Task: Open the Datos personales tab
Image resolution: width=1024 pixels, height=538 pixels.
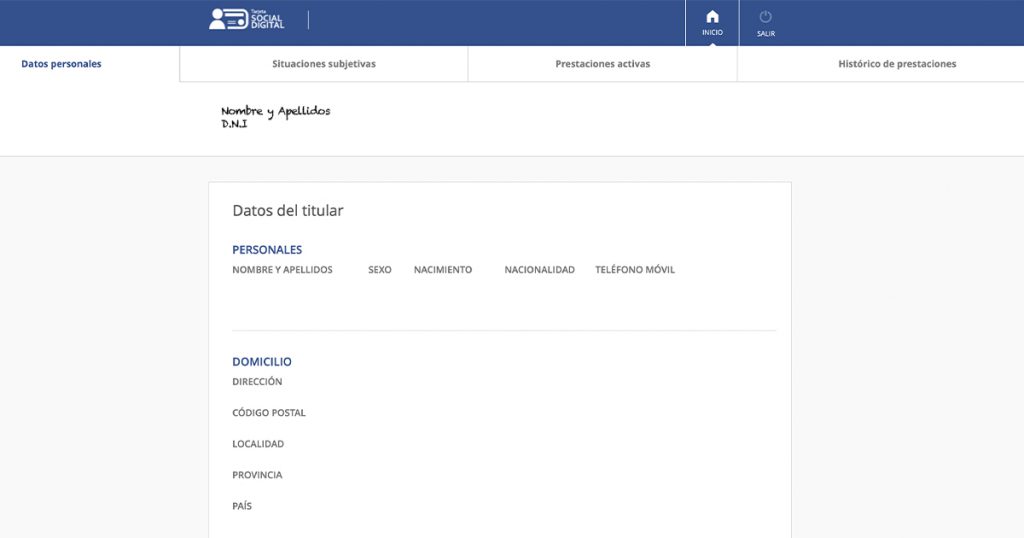Action: tap(61, 64)
